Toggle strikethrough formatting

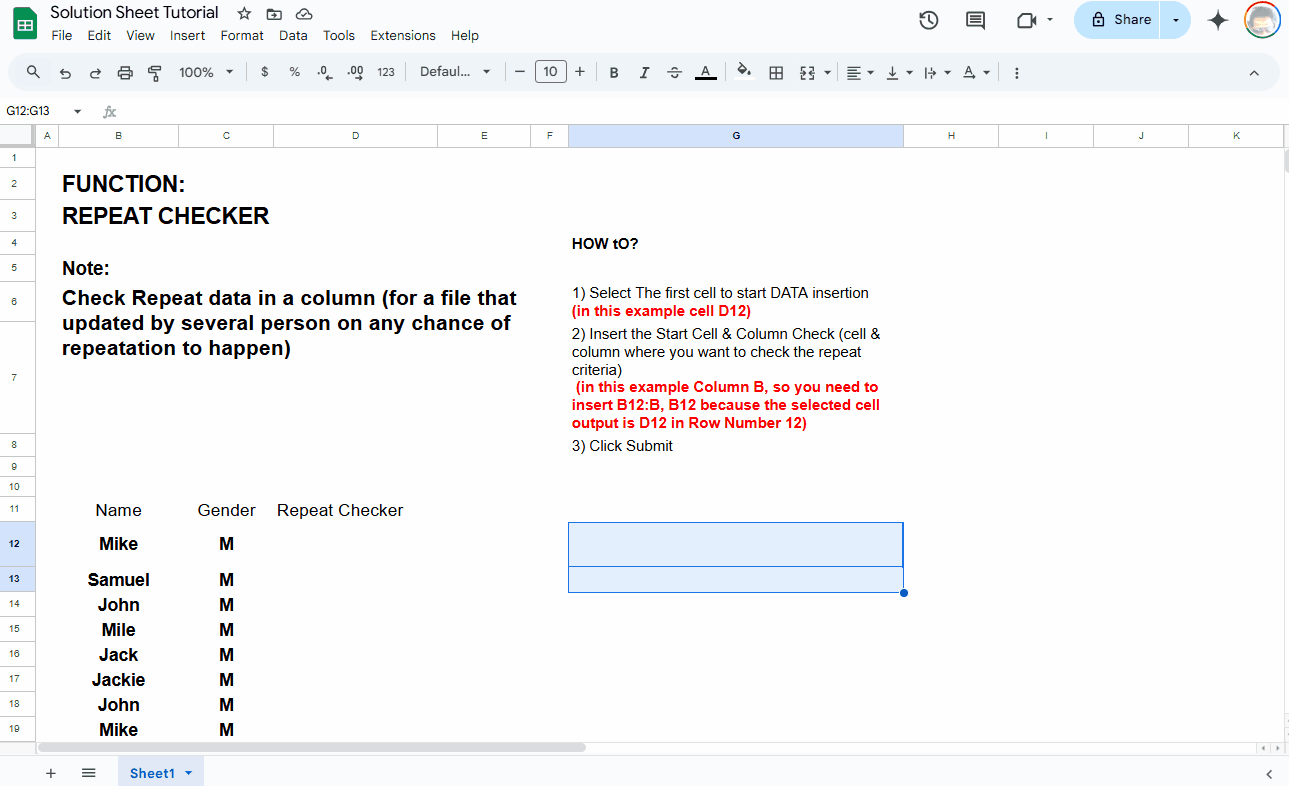pyautogui.click(x=674, y=72)
